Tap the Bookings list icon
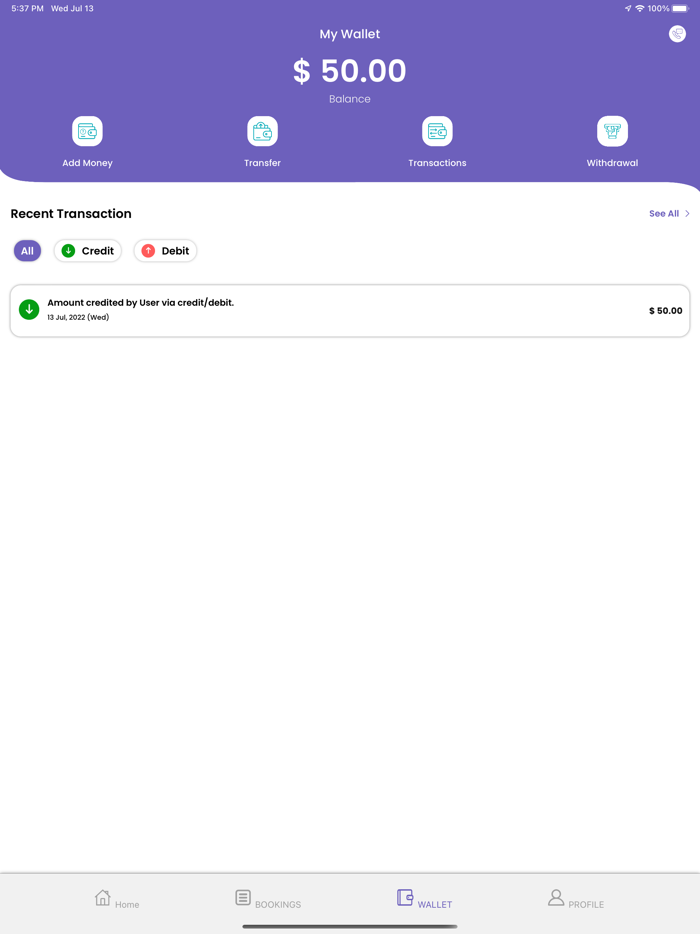 (243, 898)
